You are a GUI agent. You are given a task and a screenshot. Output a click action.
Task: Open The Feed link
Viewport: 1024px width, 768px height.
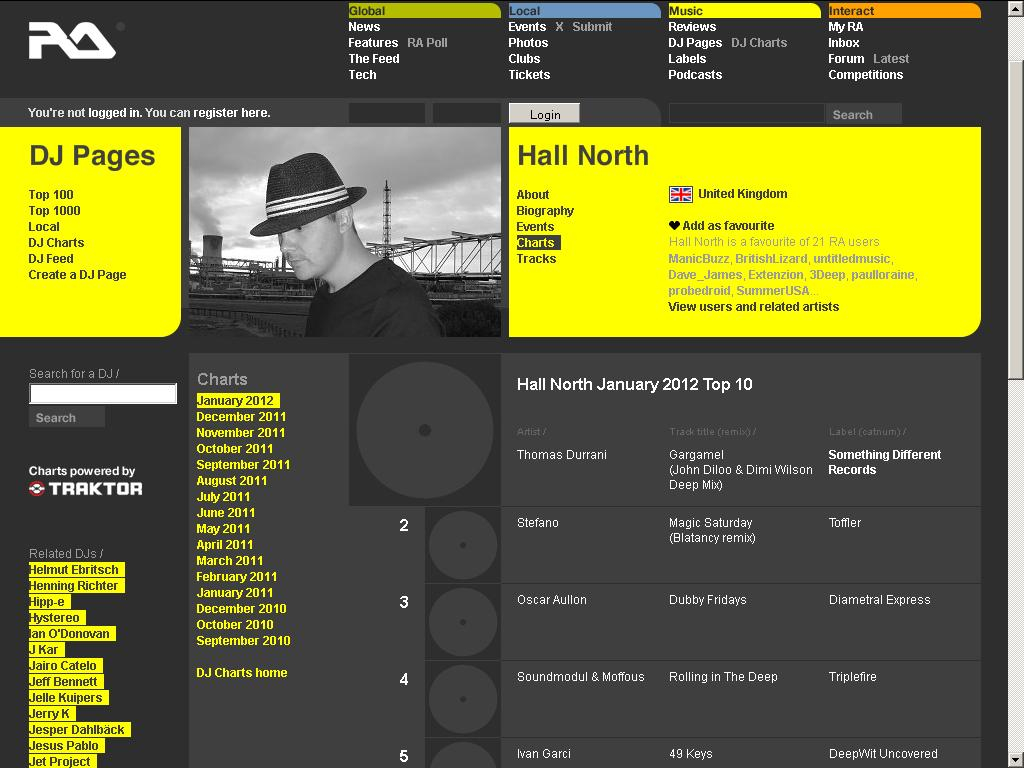pos(374,59)
